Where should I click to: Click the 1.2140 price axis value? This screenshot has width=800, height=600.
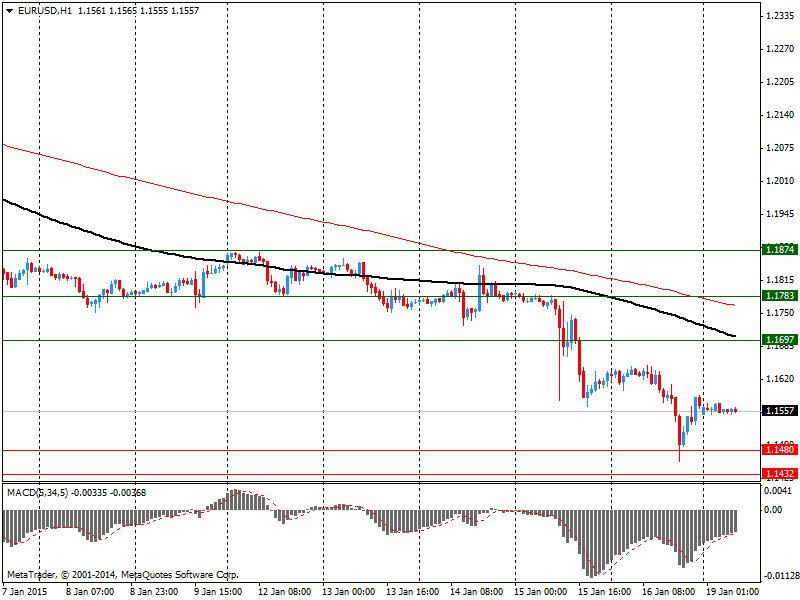tap(780, 115)
